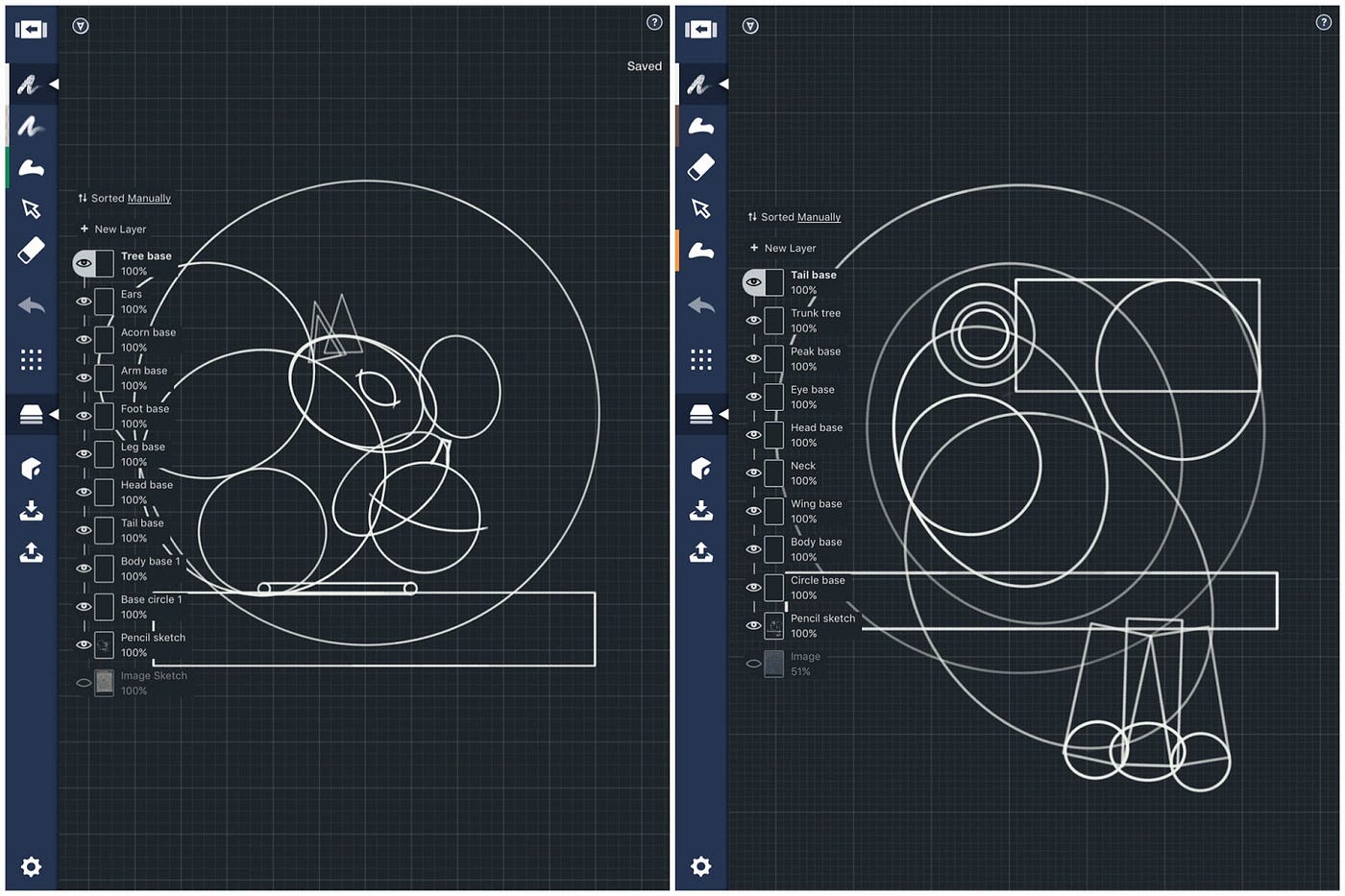
Task: Add New Layer in right screenshot
Action: click(783, 248)
